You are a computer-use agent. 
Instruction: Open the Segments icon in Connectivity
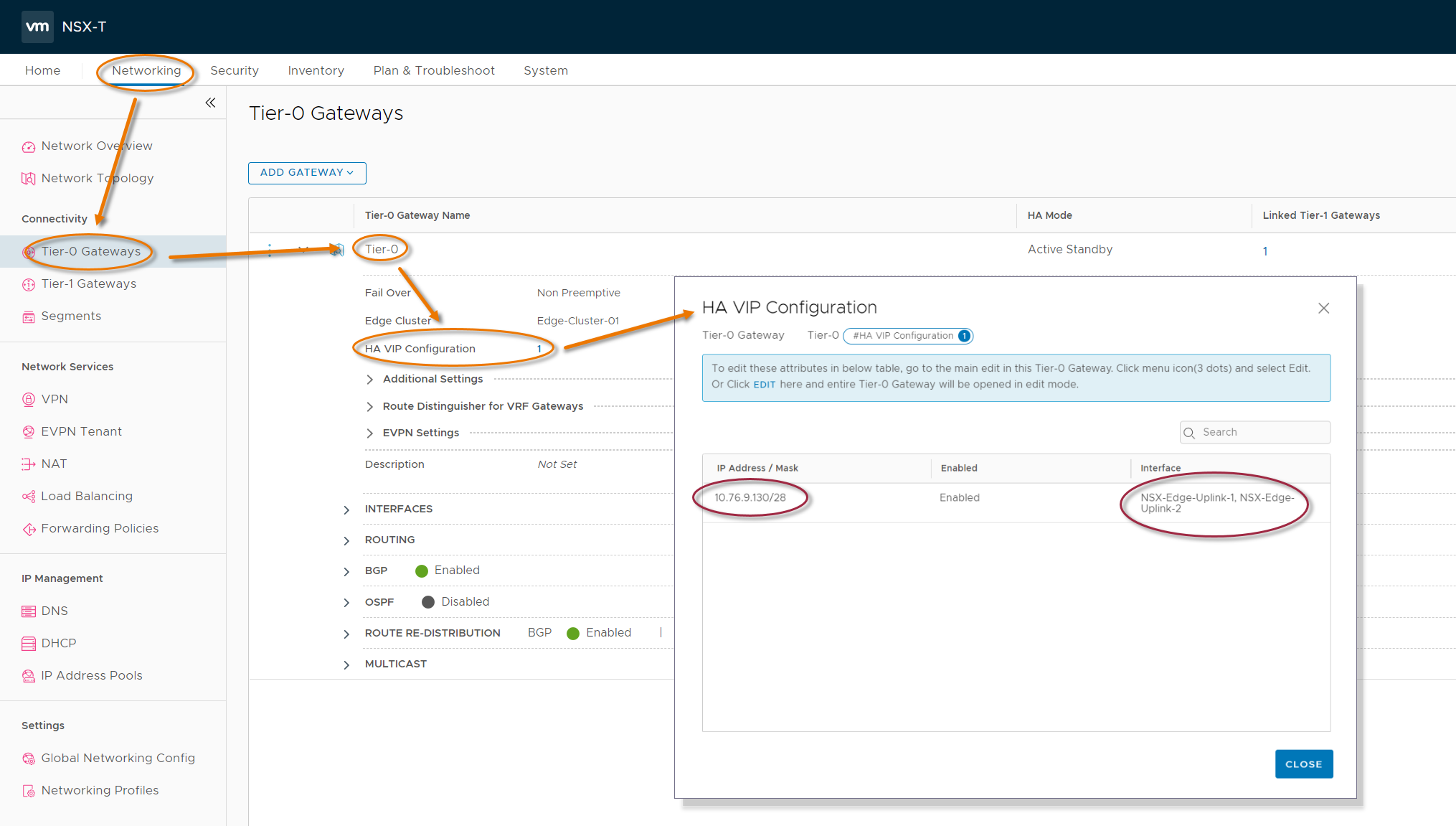(x=29, y=316)
